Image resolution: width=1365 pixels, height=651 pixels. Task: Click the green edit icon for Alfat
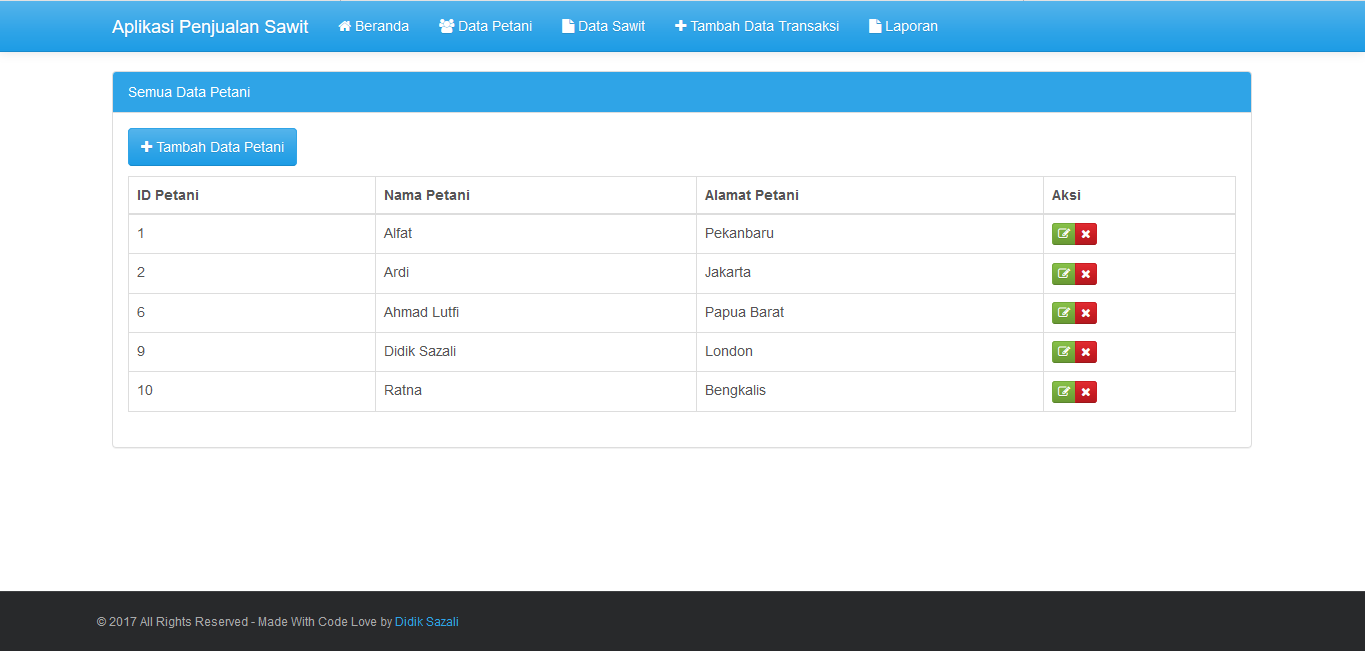pos(1063,233)
